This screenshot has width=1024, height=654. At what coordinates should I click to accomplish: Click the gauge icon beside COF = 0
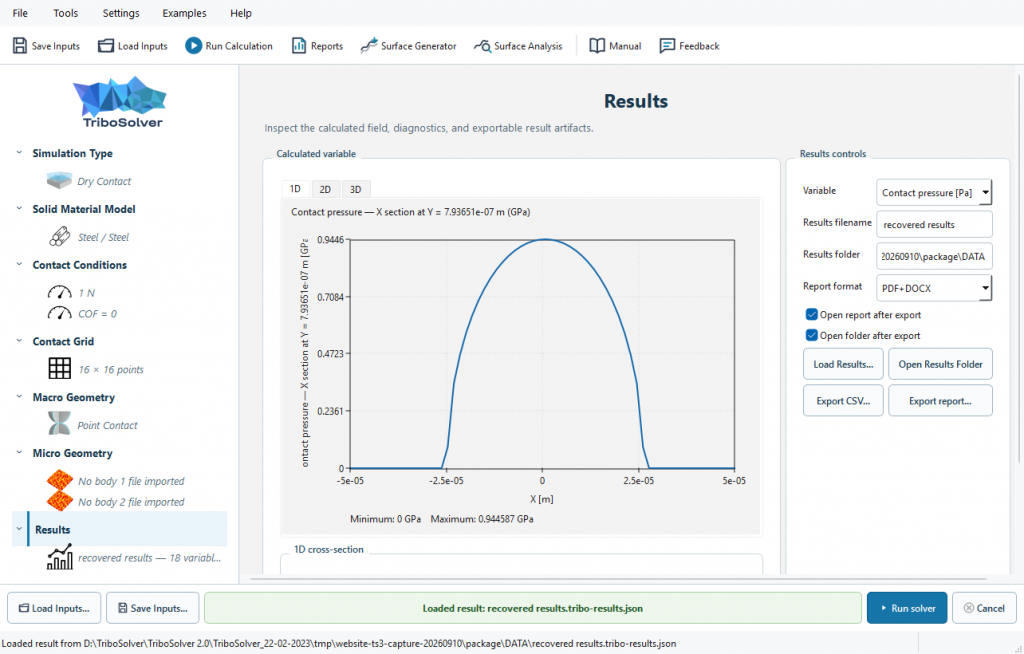click(x=59, y=314)
